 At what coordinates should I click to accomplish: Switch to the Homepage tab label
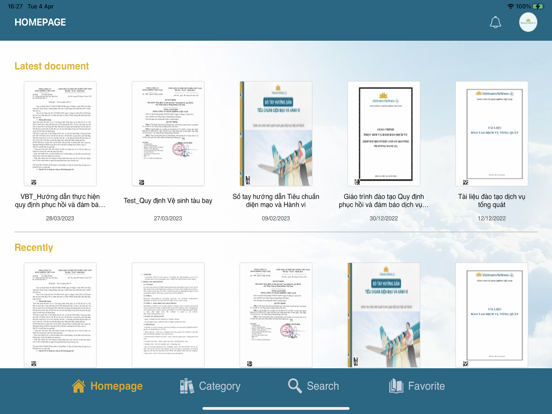[x=117, y=386]
